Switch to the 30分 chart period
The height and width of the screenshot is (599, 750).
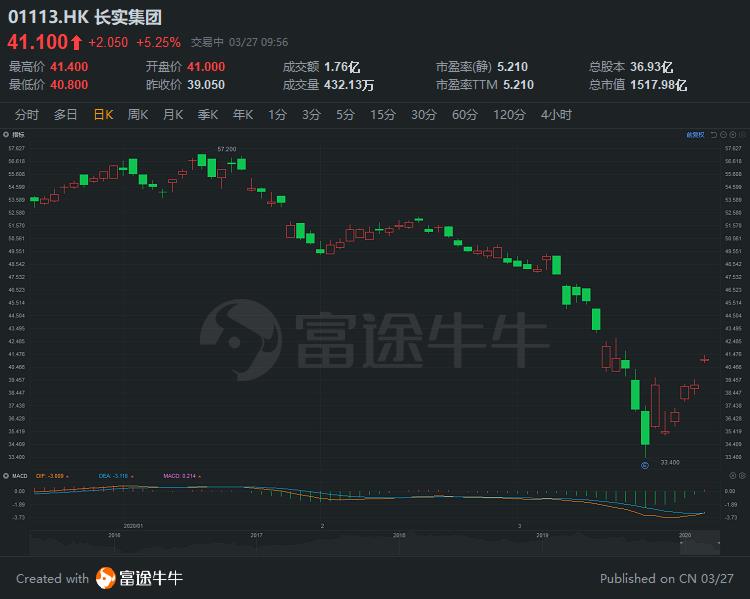(x=424, y=115)
